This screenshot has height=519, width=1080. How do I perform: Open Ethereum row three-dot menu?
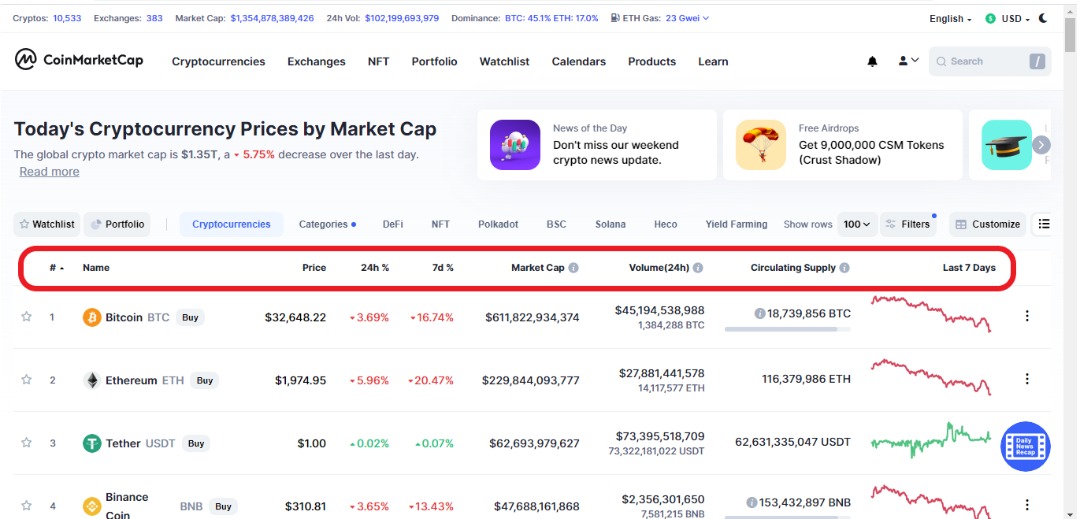[x=1027, y=379]
